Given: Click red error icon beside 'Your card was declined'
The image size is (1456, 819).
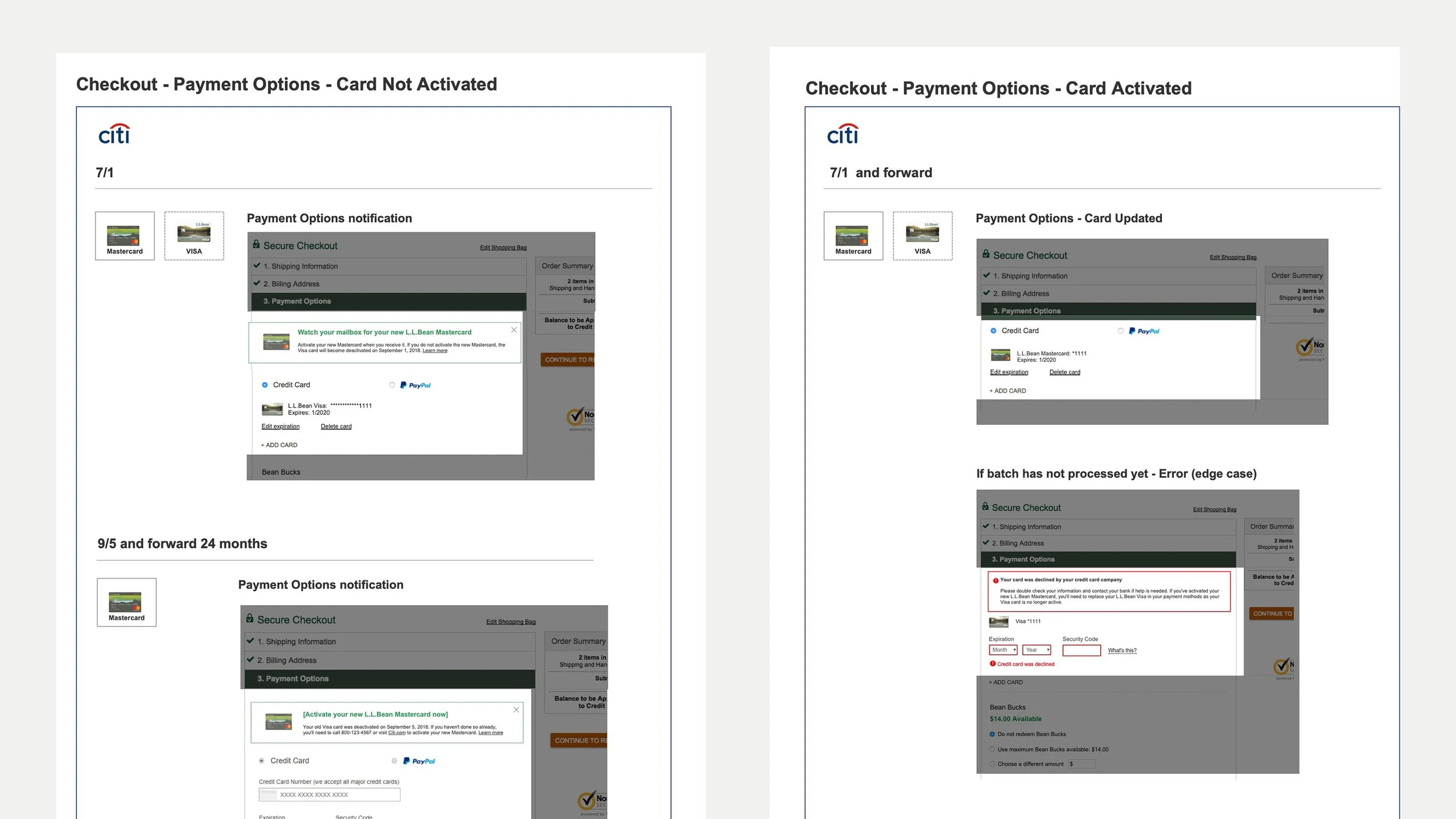Looking at the screenshot, I should coord(996,580).
